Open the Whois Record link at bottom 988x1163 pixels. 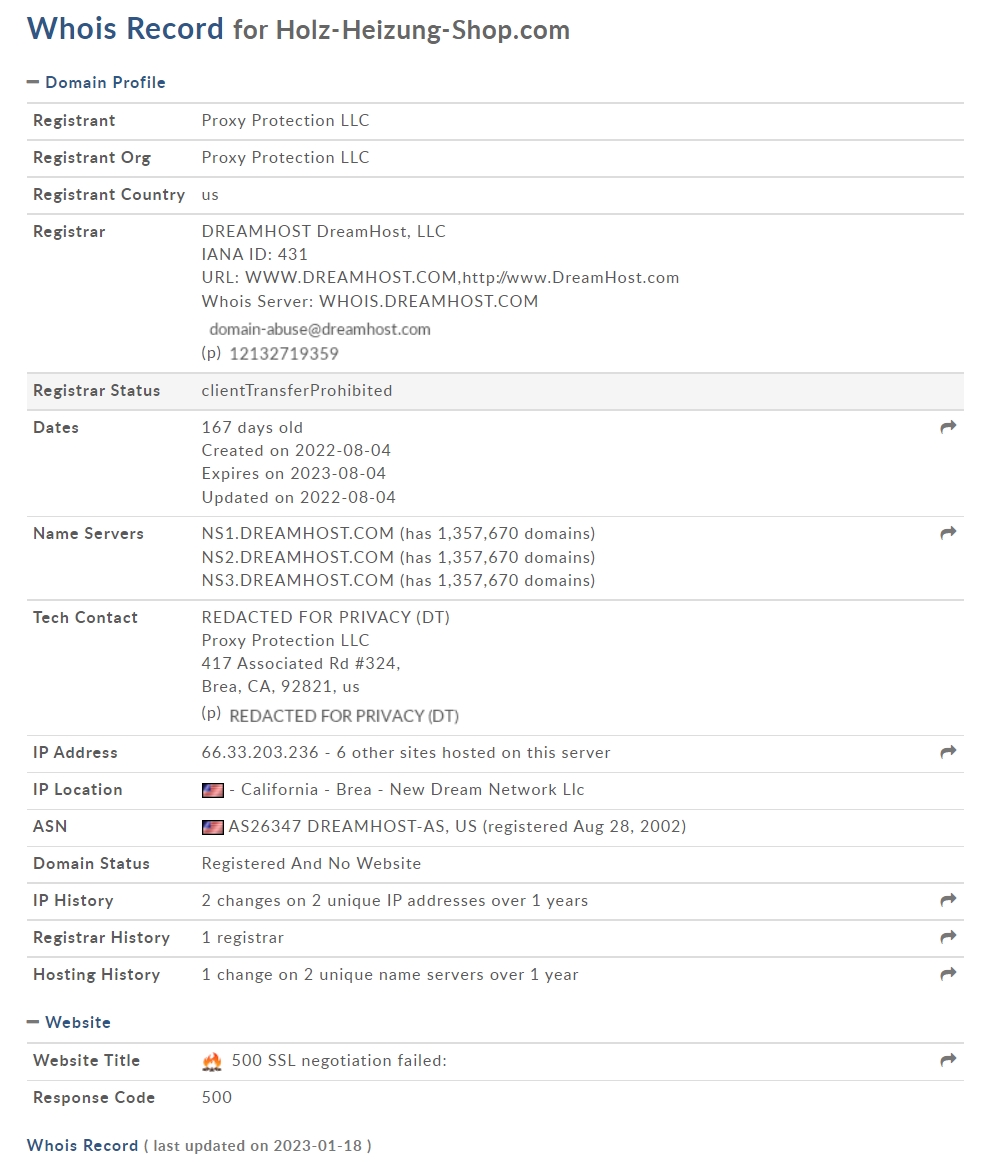tap(82, 1145)
